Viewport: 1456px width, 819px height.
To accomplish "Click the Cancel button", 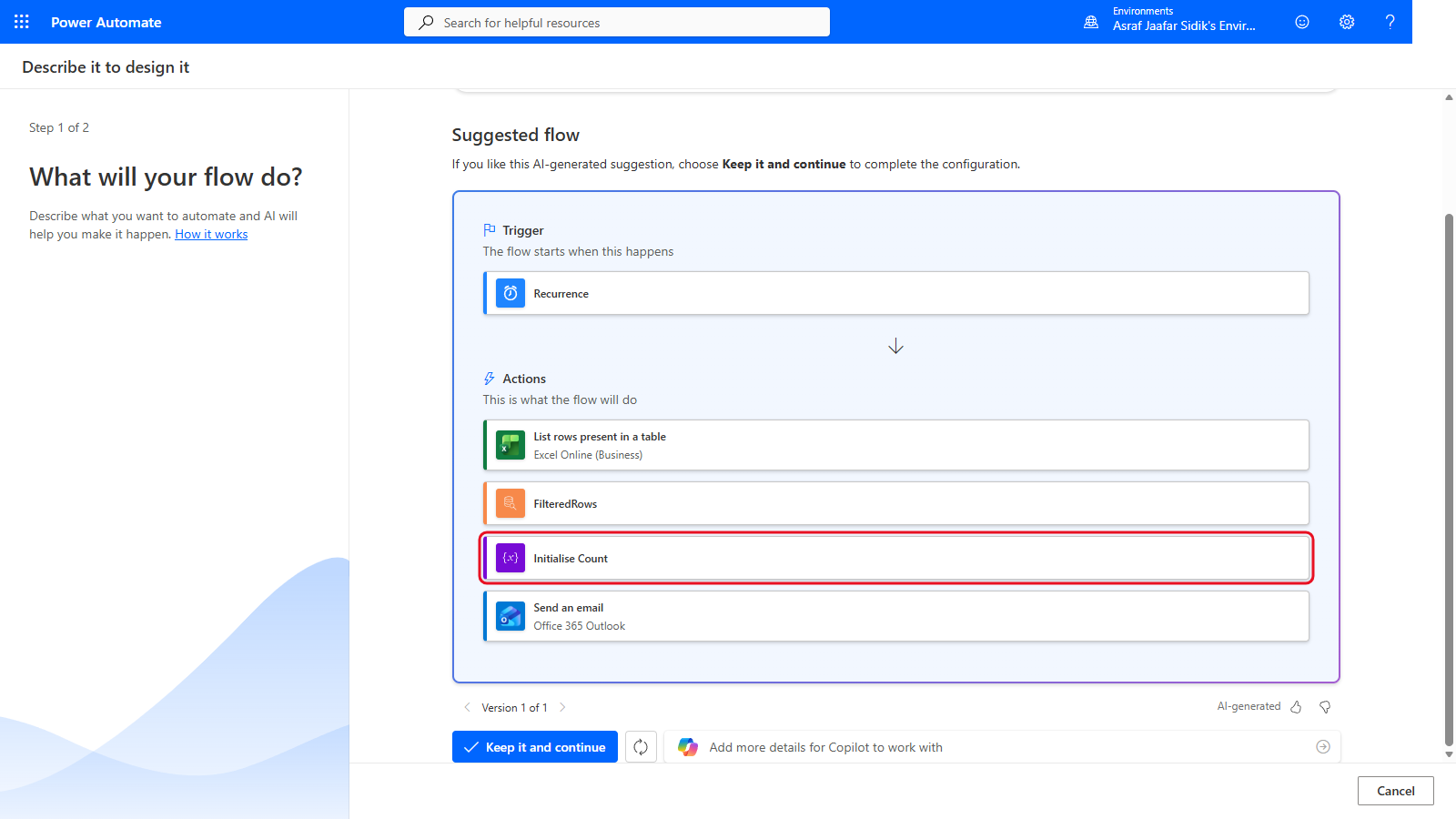I will pyautogui.click(x=1395, y=791).
